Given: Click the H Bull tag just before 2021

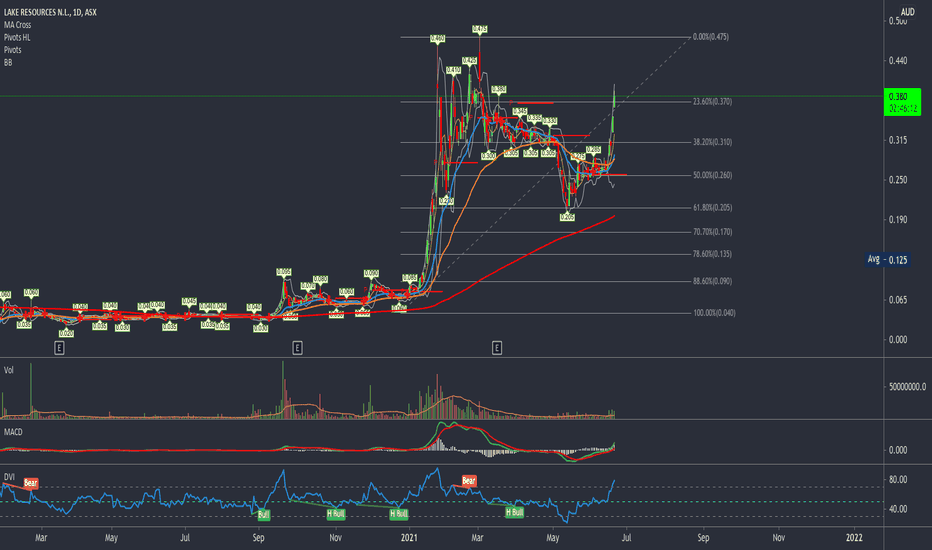Looking at the screenshot, I should 399,513.
